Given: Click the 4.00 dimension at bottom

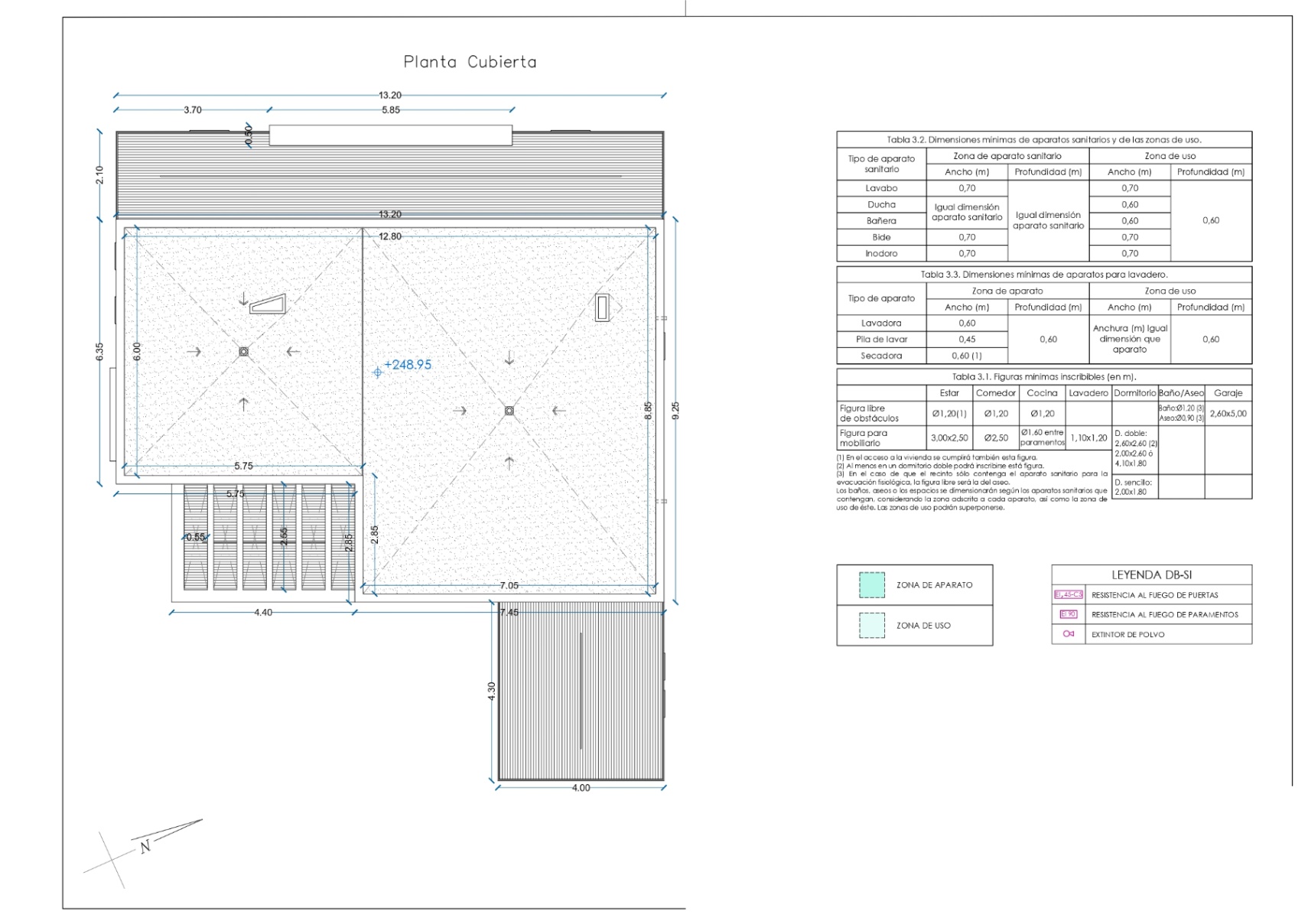Looking at the screenshot, I should coord(581,788).
